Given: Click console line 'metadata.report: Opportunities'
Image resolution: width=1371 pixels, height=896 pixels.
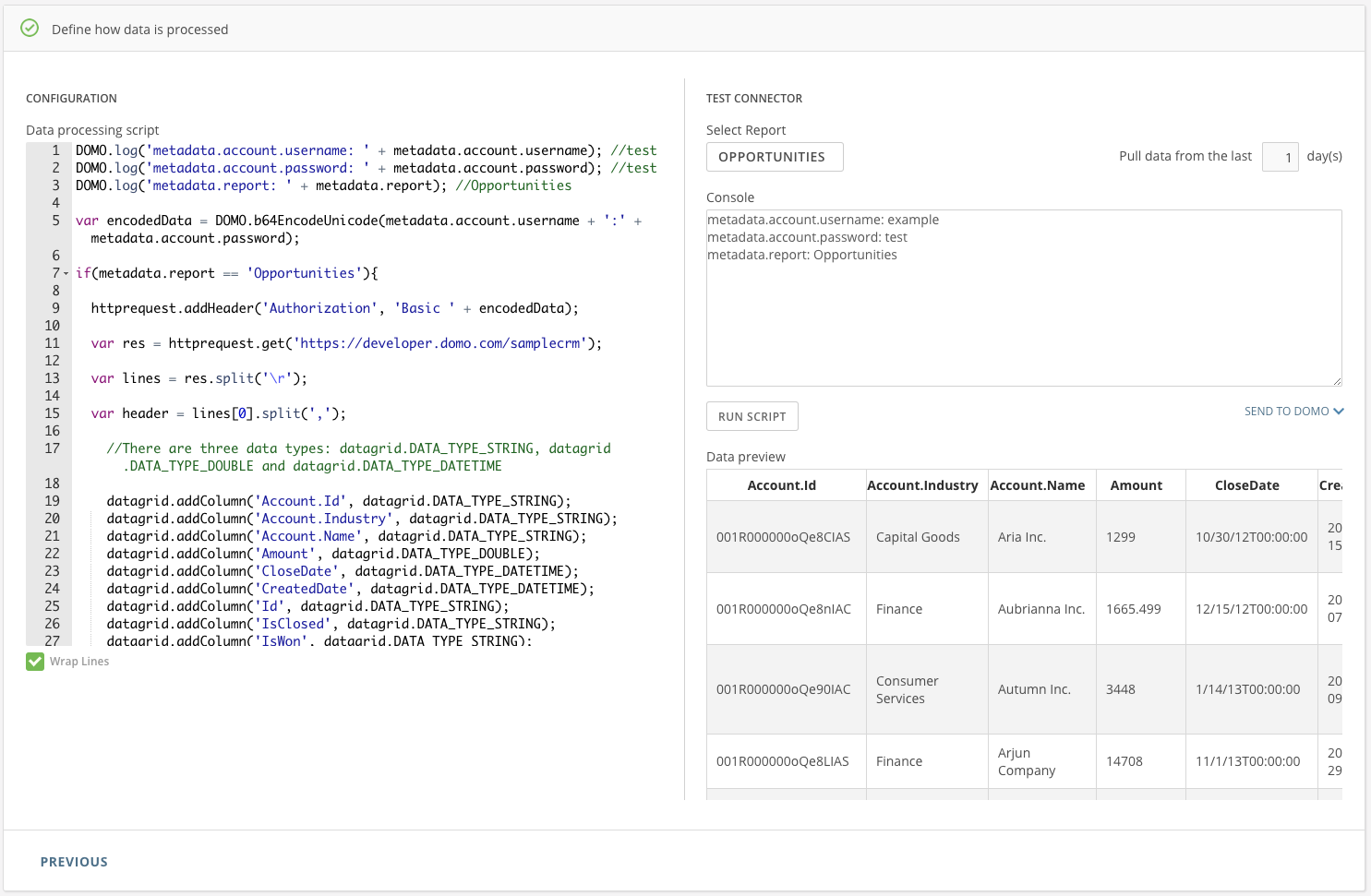Looking at the screenshot, I should pos(802,255).
